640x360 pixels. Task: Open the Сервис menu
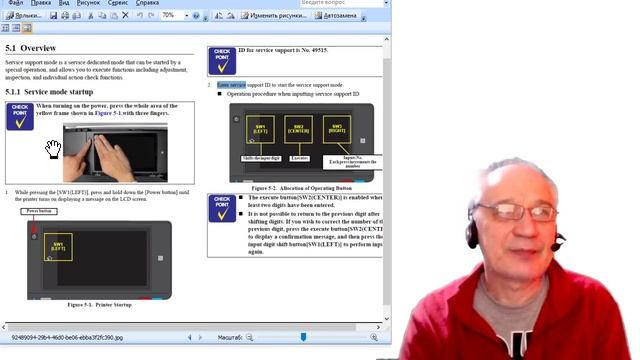coord(118,2)
